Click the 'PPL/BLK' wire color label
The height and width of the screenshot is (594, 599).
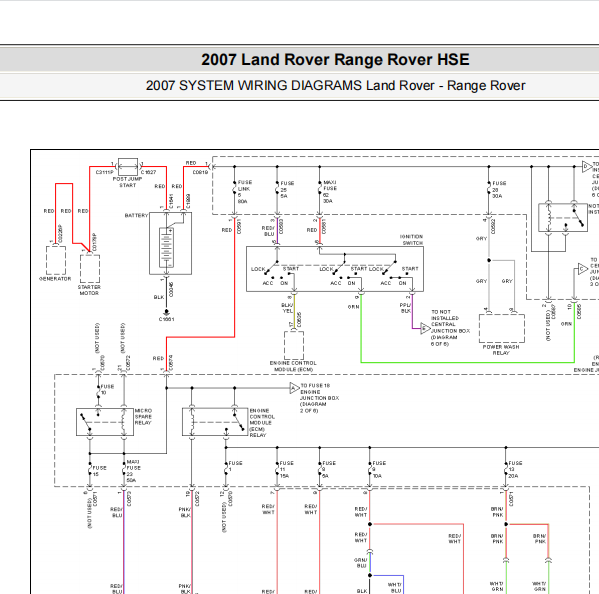pyautogui.click(x=405, y=308)
